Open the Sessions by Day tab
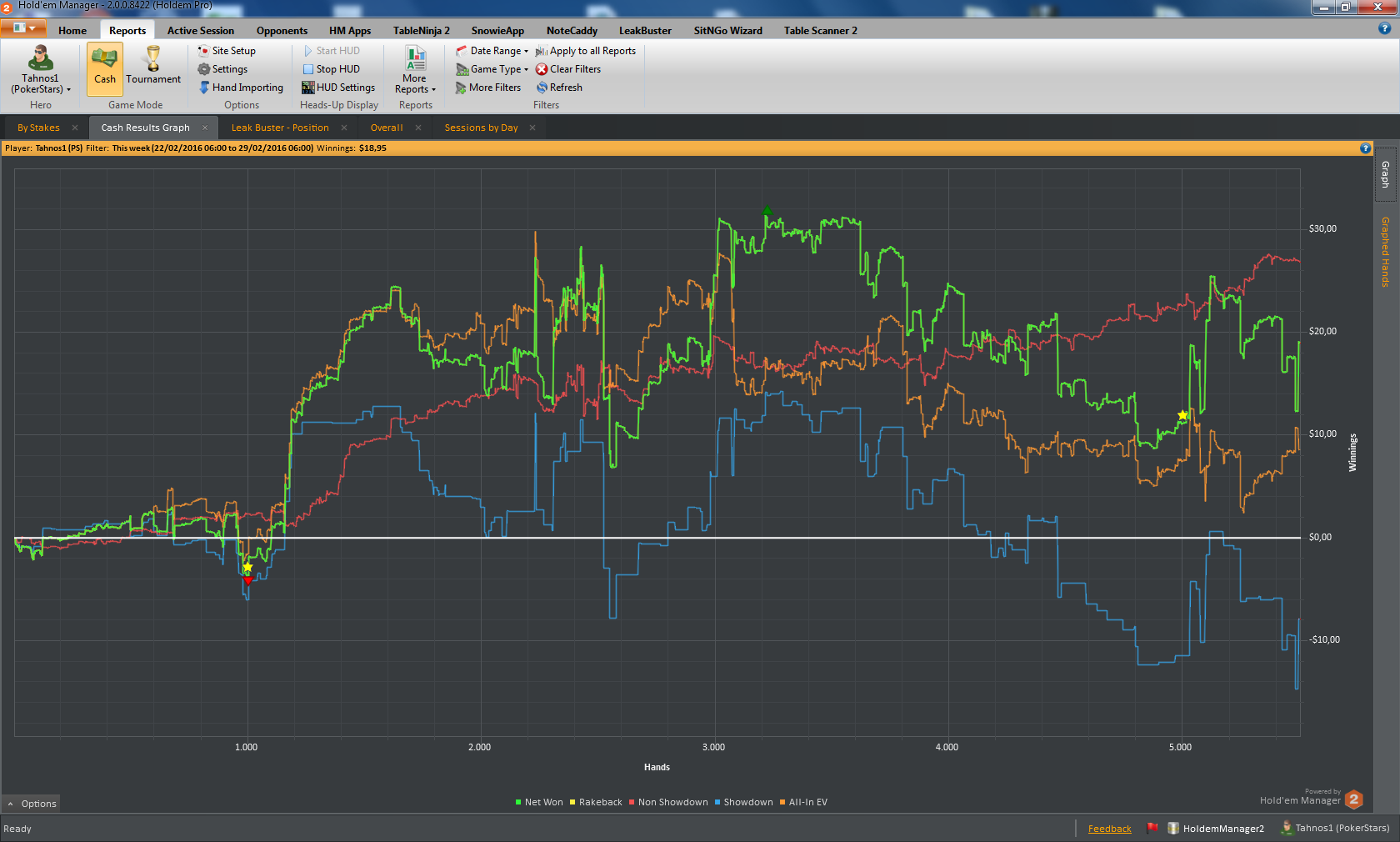 pyautogui.click(x=481, y=128)
